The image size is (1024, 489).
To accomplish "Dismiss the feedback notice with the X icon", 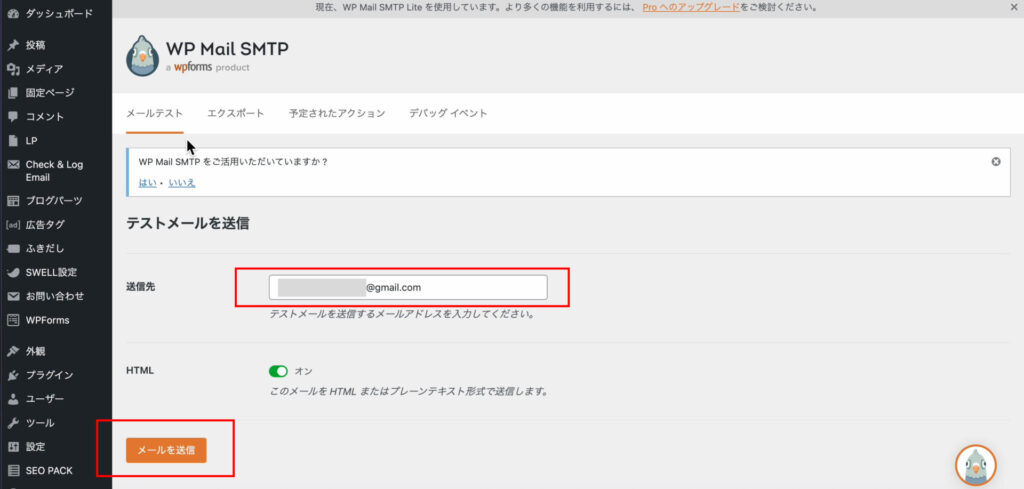I will point(996,162).
